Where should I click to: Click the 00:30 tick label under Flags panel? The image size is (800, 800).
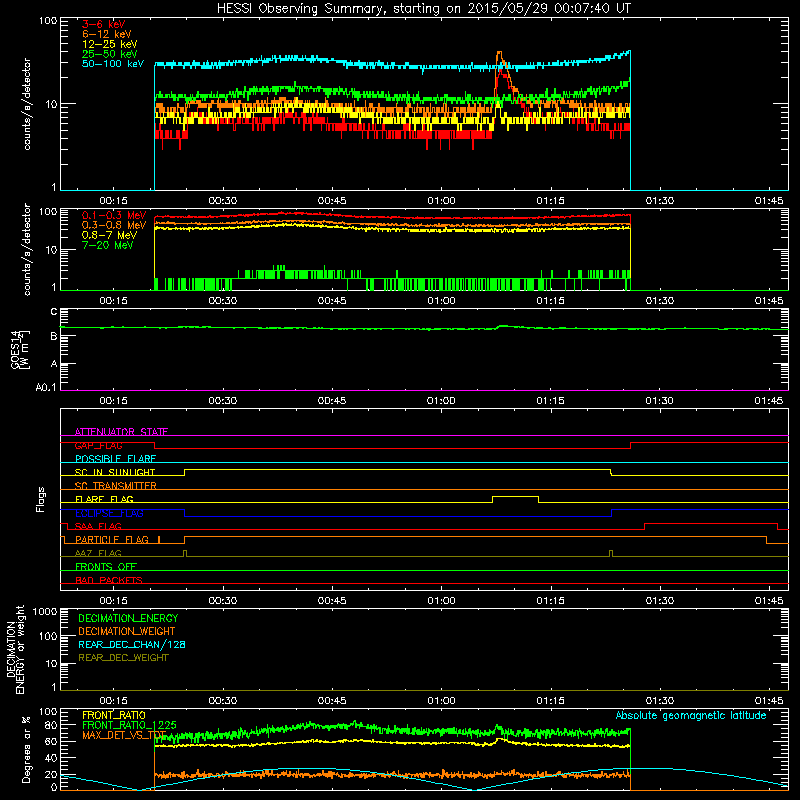[222, 601]
